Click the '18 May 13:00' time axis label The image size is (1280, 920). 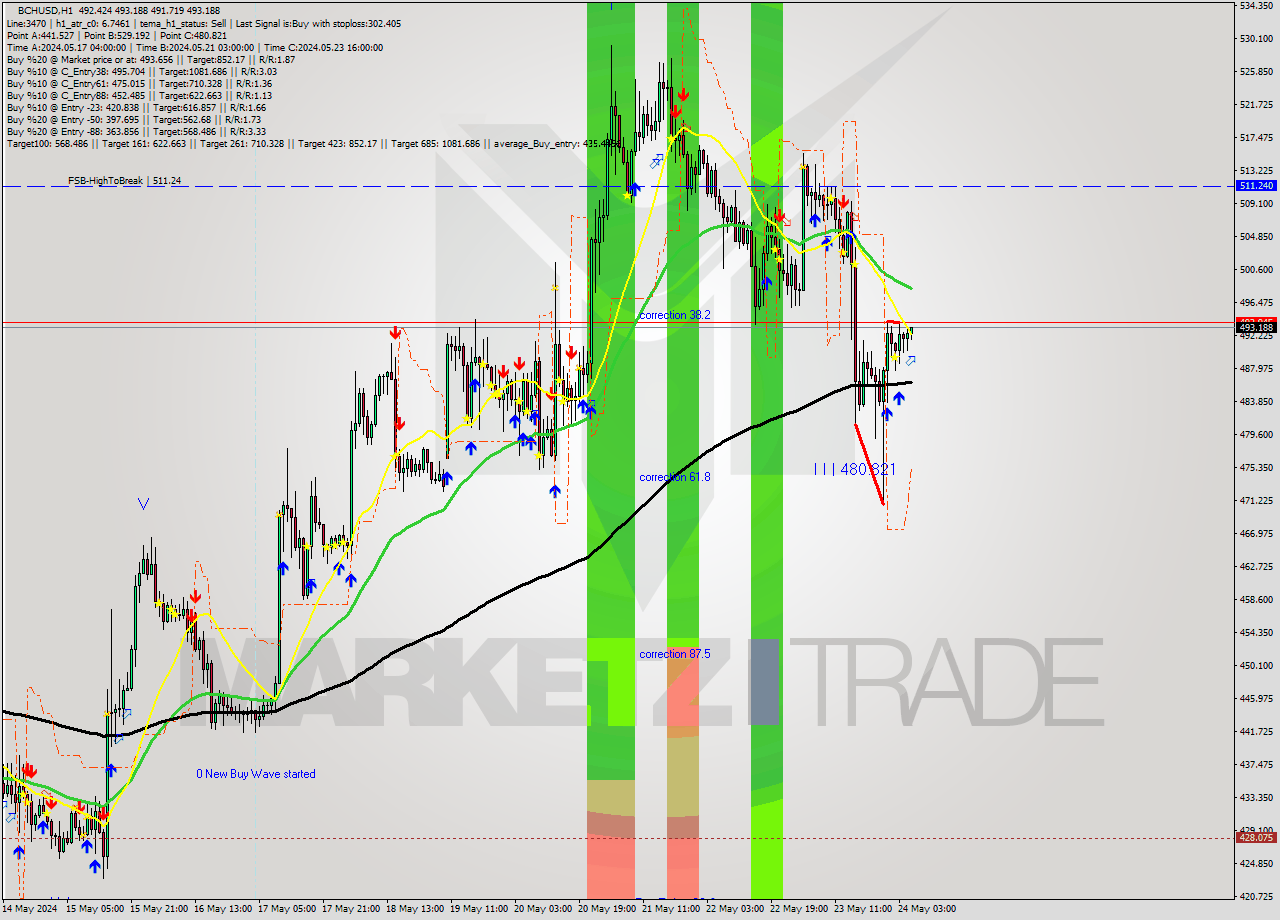(x=417, y=909)
